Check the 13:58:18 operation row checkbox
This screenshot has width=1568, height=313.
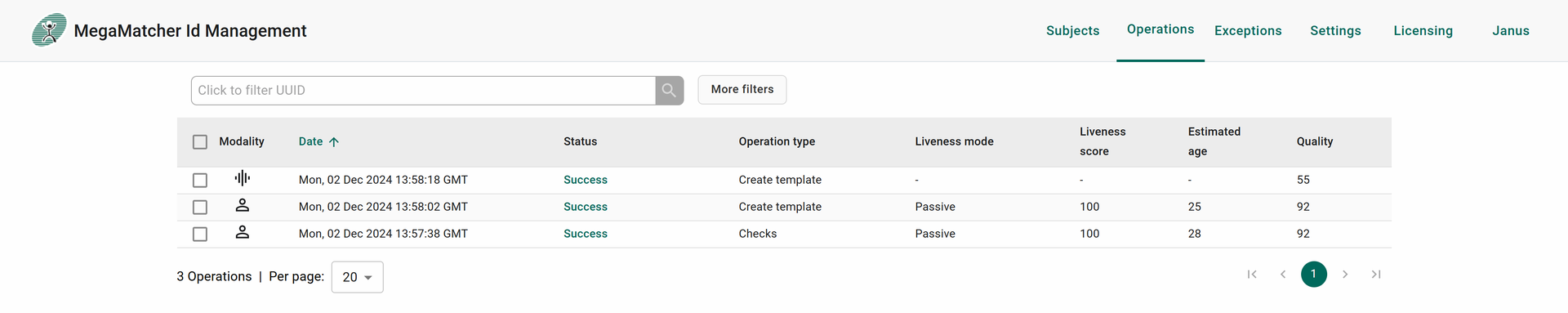[200, 180]
